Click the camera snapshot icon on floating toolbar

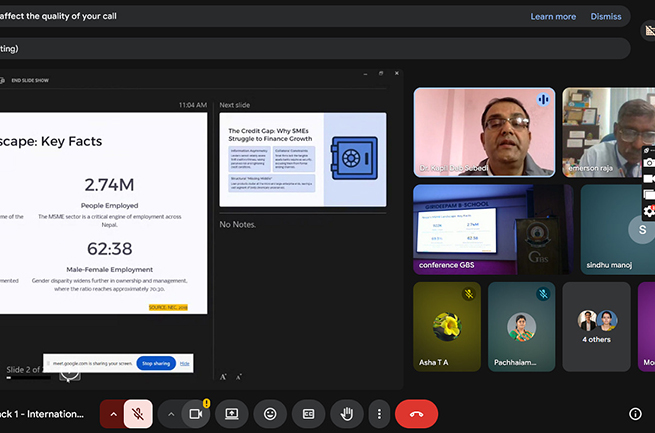point(649,162)
